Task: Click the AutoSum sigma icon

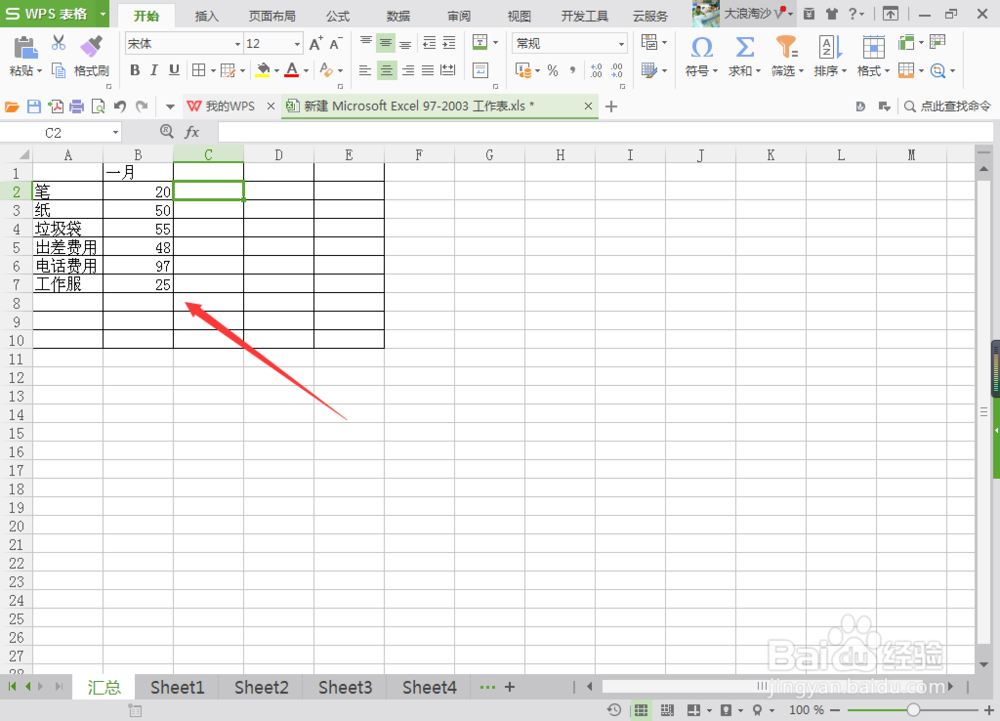Action: (744, 47)
